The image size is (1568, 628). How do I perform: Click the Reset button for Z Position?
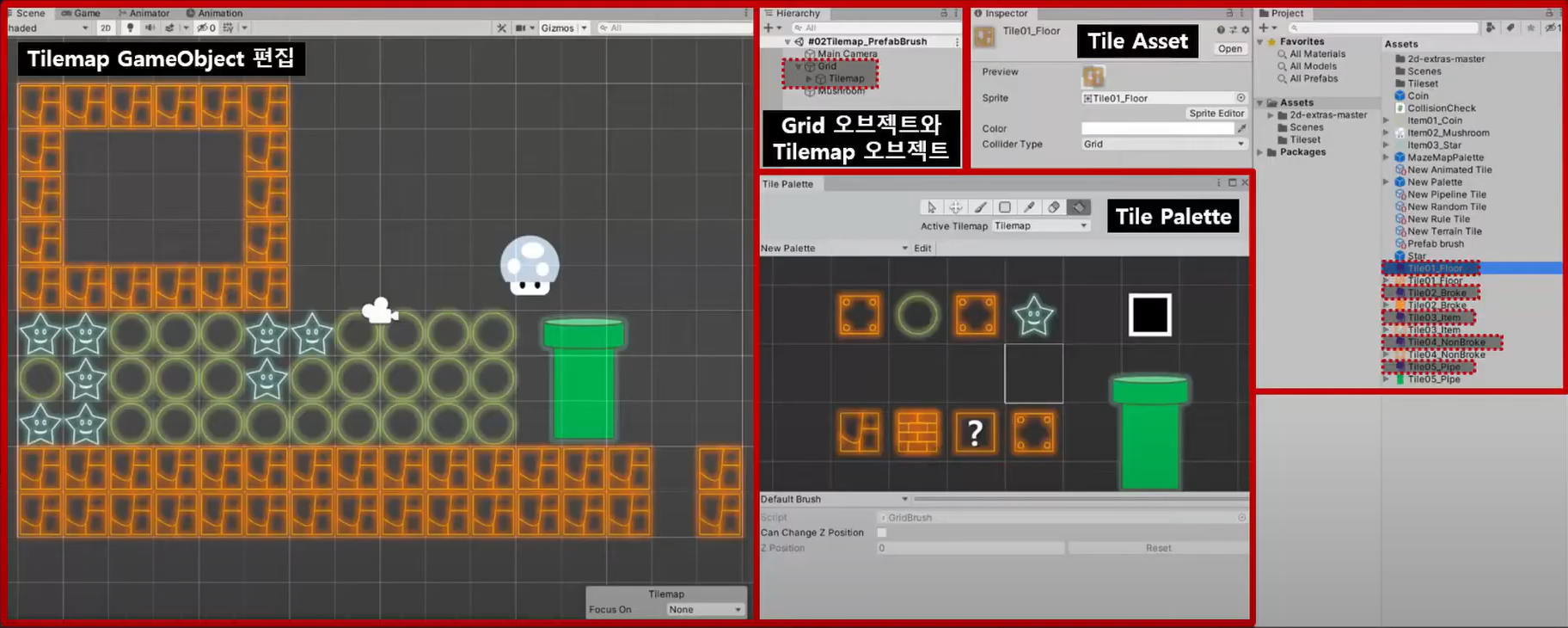(x=1158, y=548)
